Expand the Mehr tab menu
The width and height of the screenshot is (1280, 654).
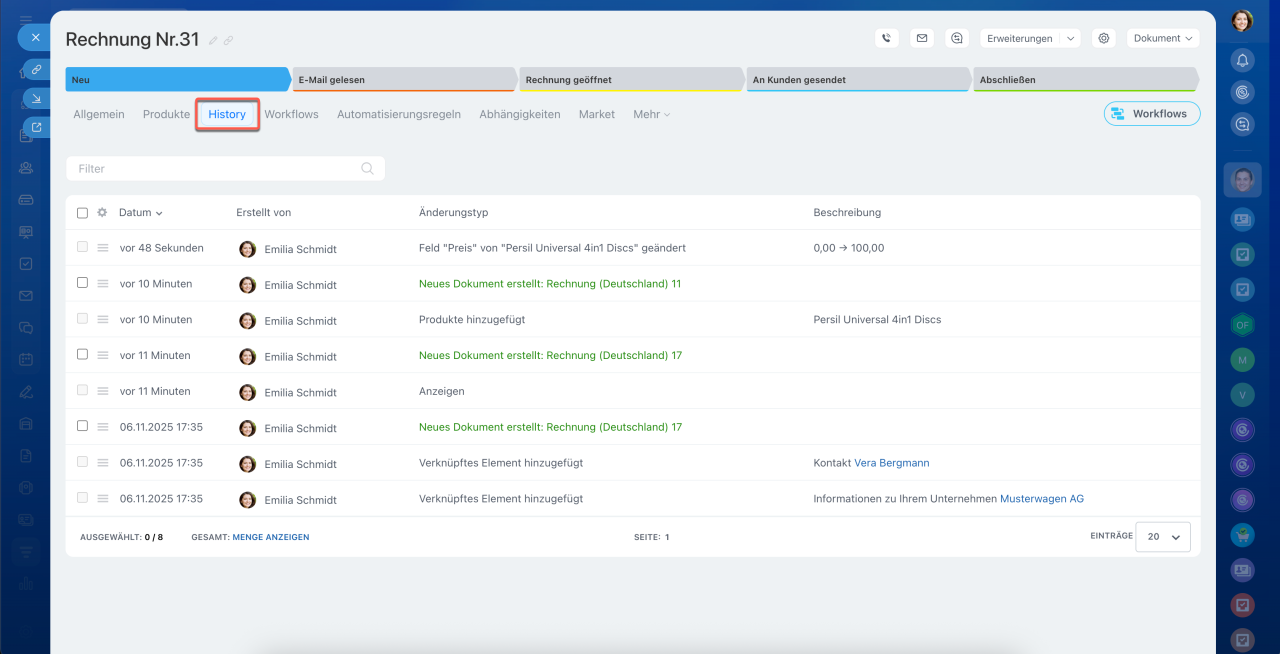pyautogui.click(x=651, y=115)
